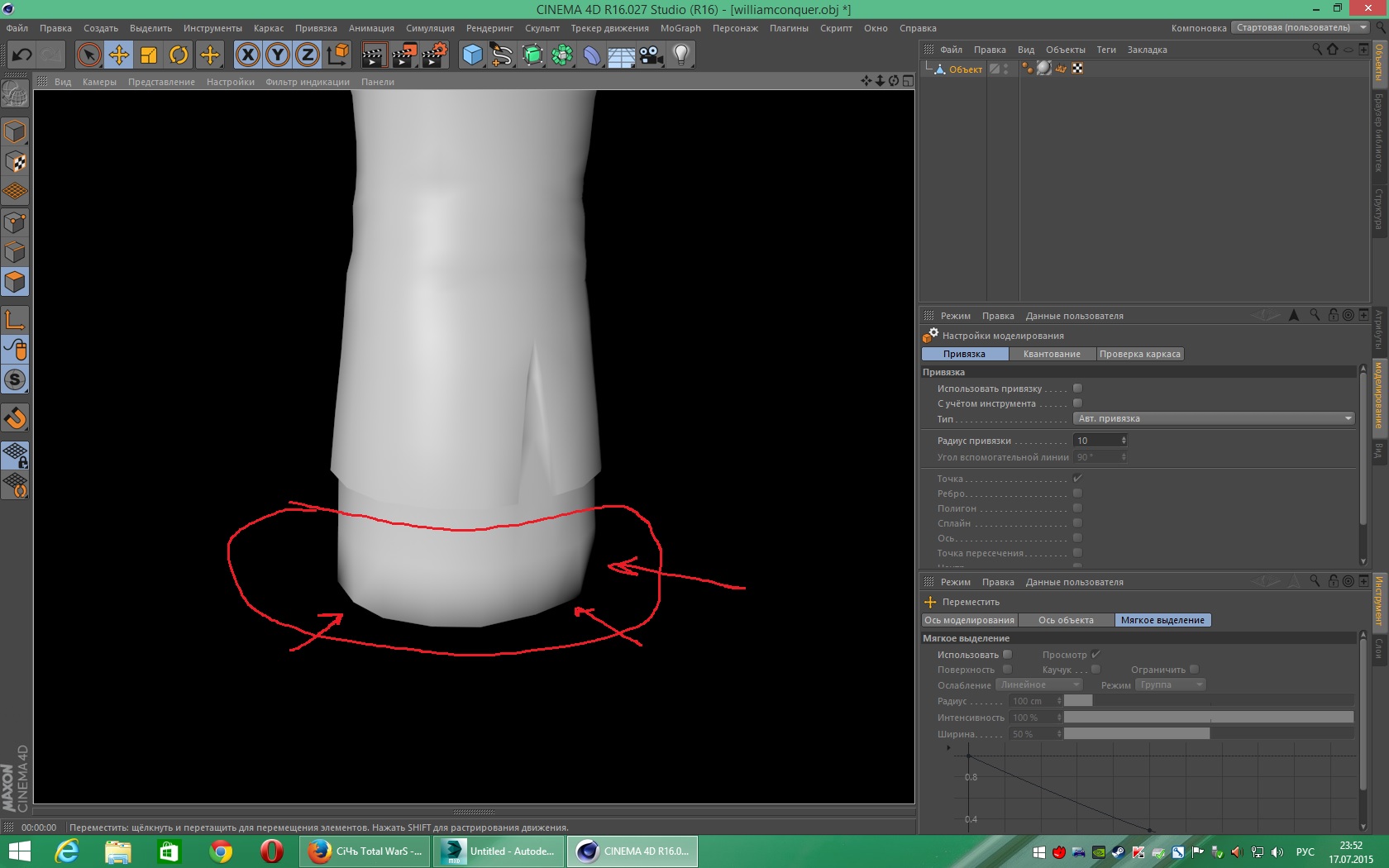
Task: Add a light bulb object
Action: tap(681, 55)
